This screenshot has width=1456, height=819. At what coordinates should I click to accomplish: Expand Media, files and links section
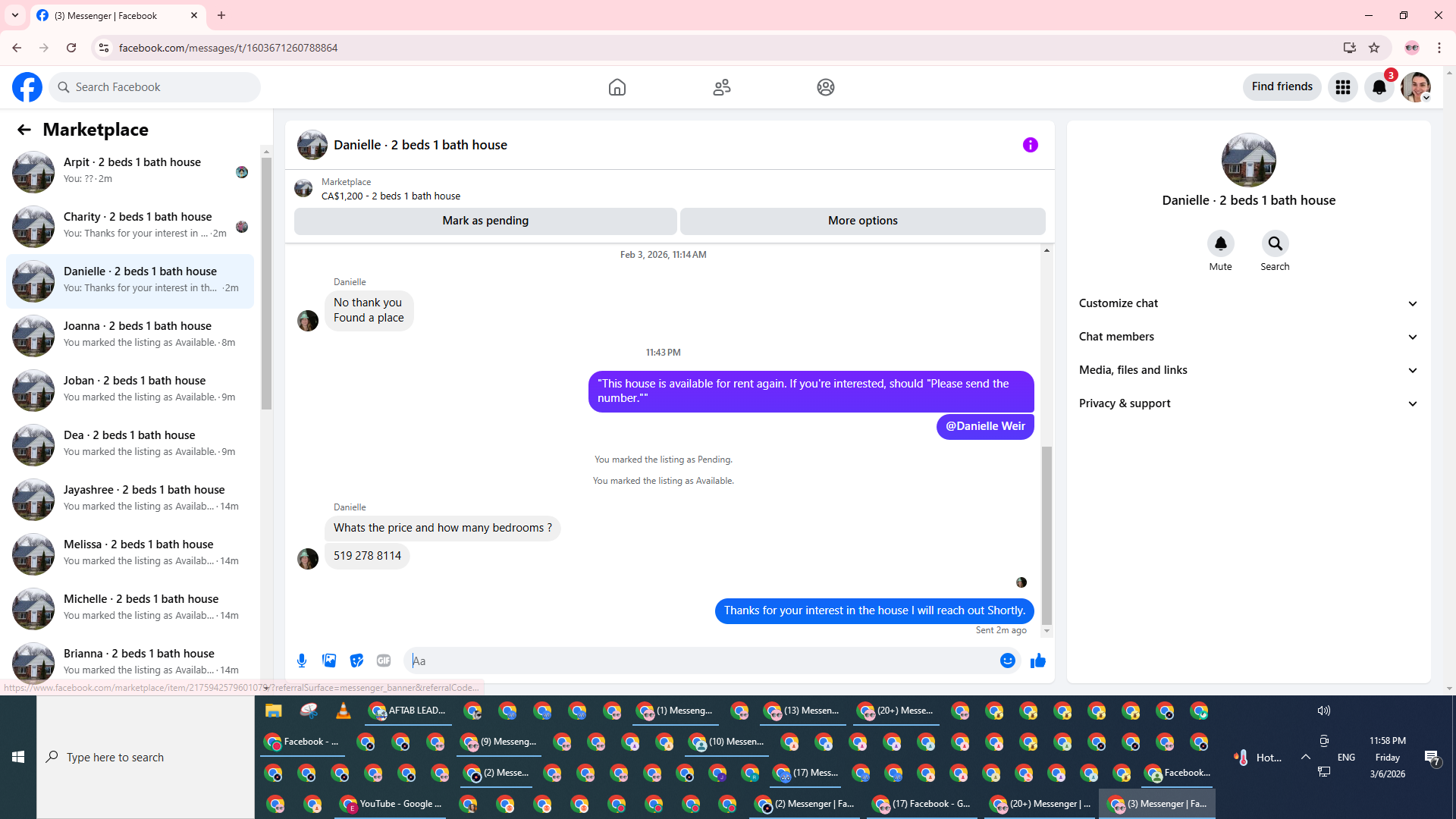[1248, 370]
